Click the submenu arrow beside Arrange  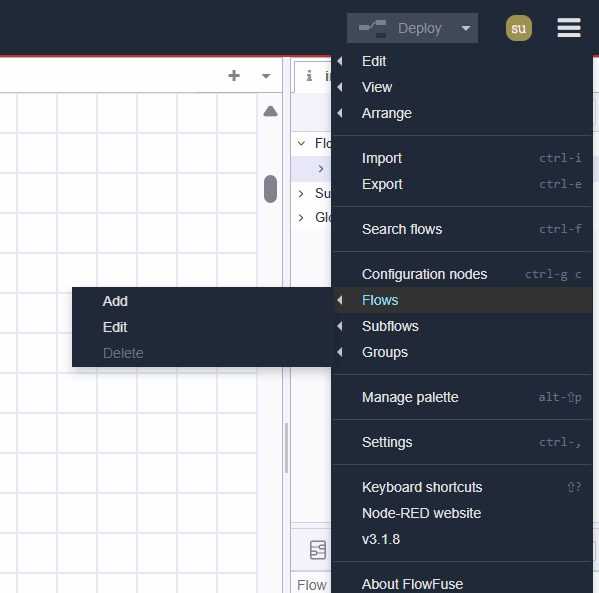pyautogui.click(x=340, y=113)
